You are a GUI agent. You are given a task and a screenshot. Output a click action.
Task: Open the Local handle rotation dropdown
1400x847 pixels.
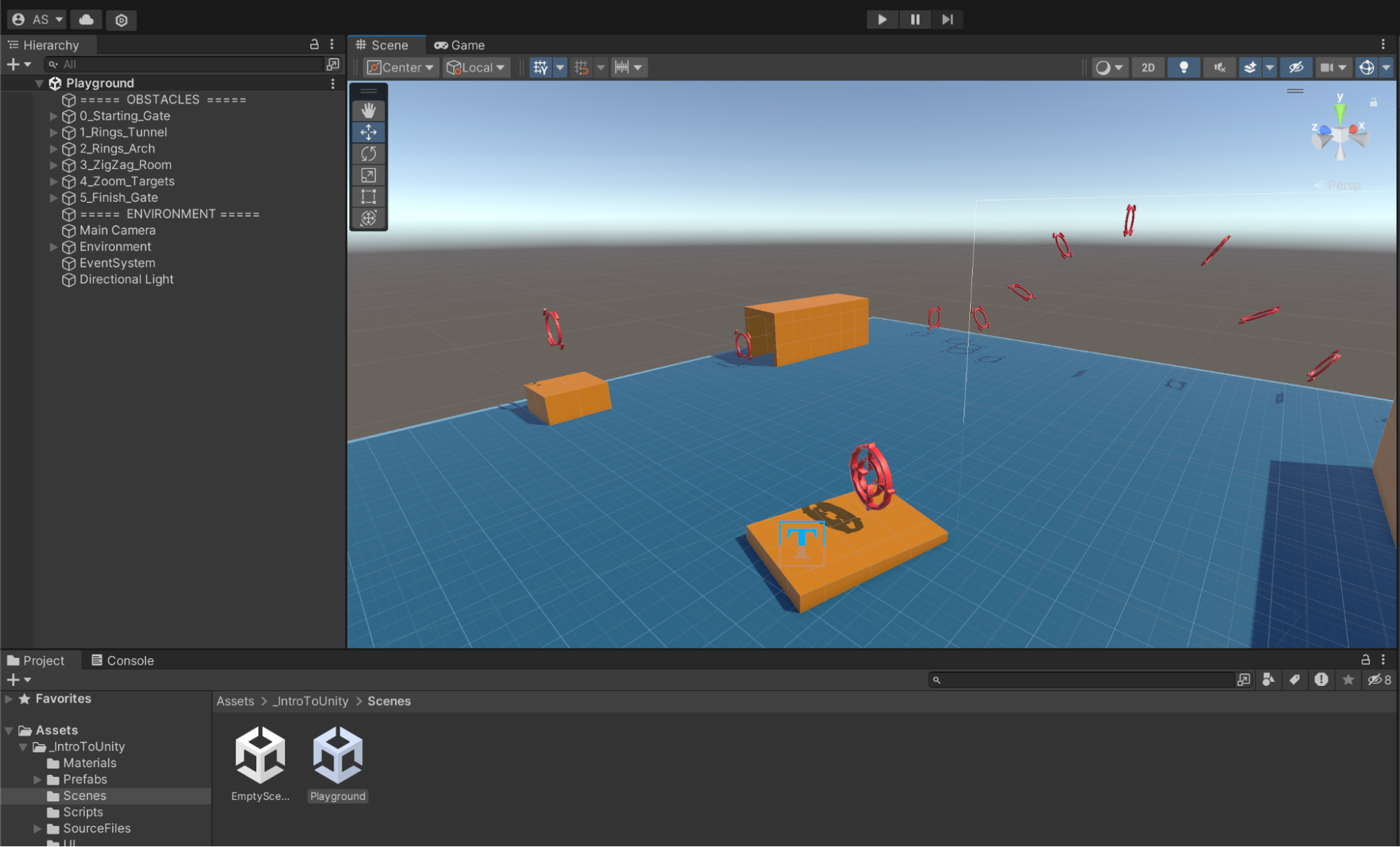pyautogui.click(x=476, y=67)
